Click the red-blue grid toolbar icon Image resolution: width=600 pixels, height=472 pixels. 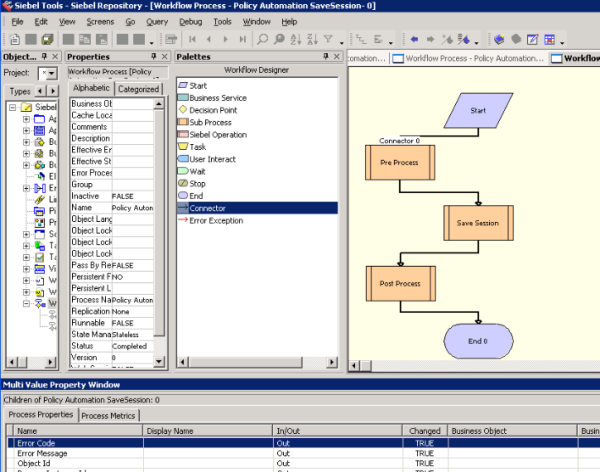tap(549, 39)
